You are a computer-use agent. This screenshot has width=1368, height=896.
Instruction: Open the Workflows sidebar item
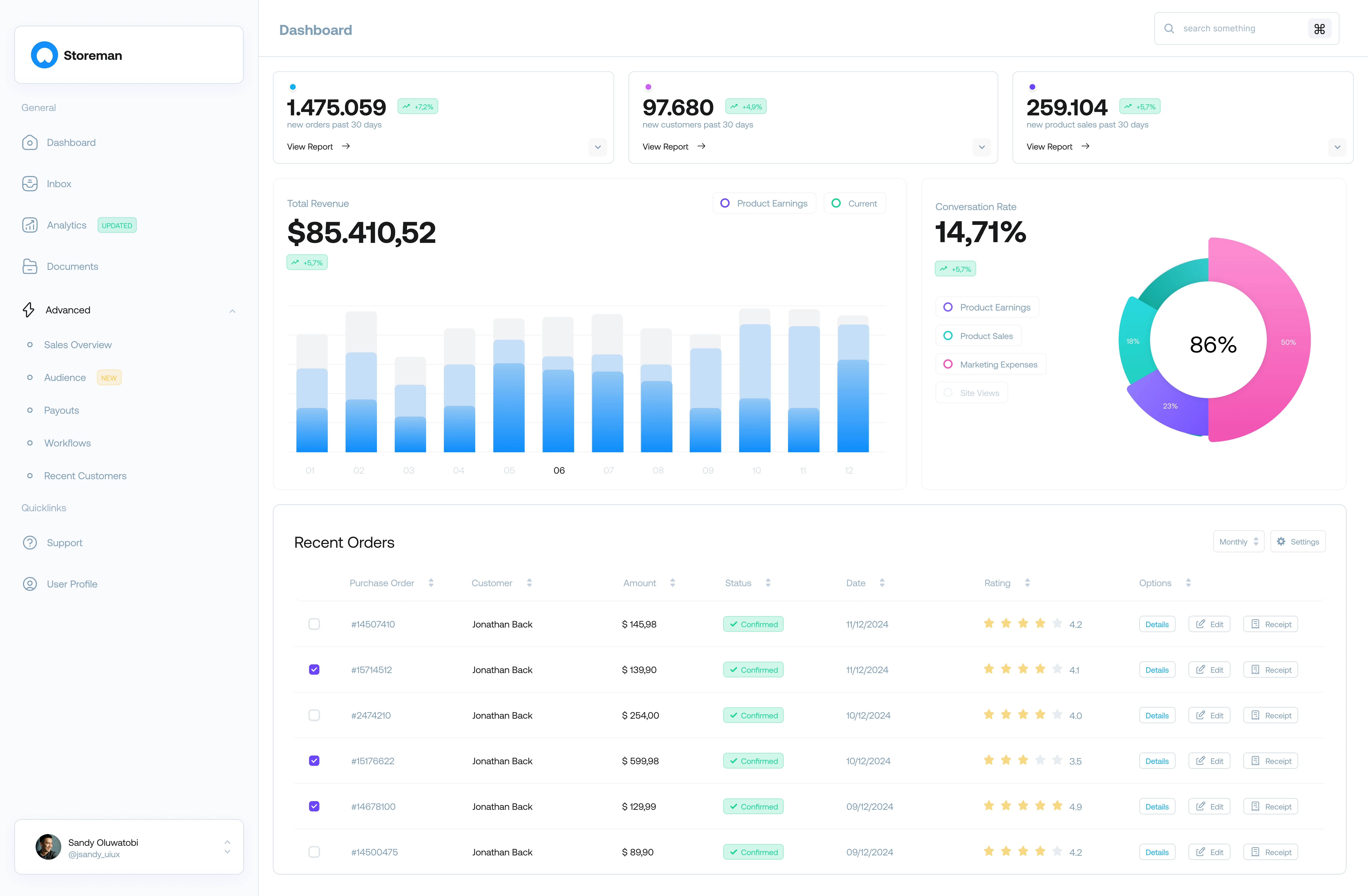point(67,443)
